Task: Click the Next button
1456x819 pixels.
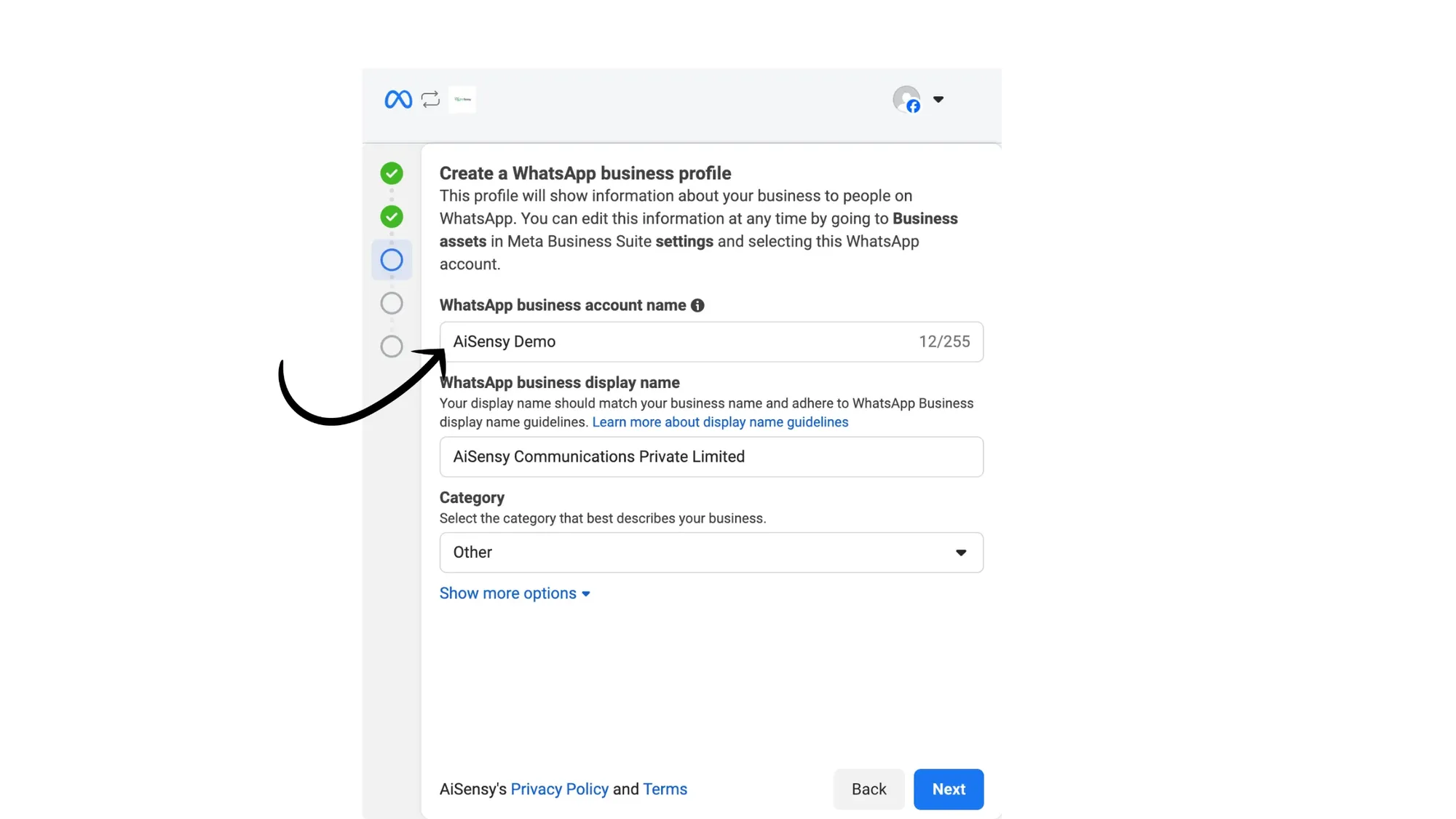Action: pyautogui.click(x=949, y=789)
